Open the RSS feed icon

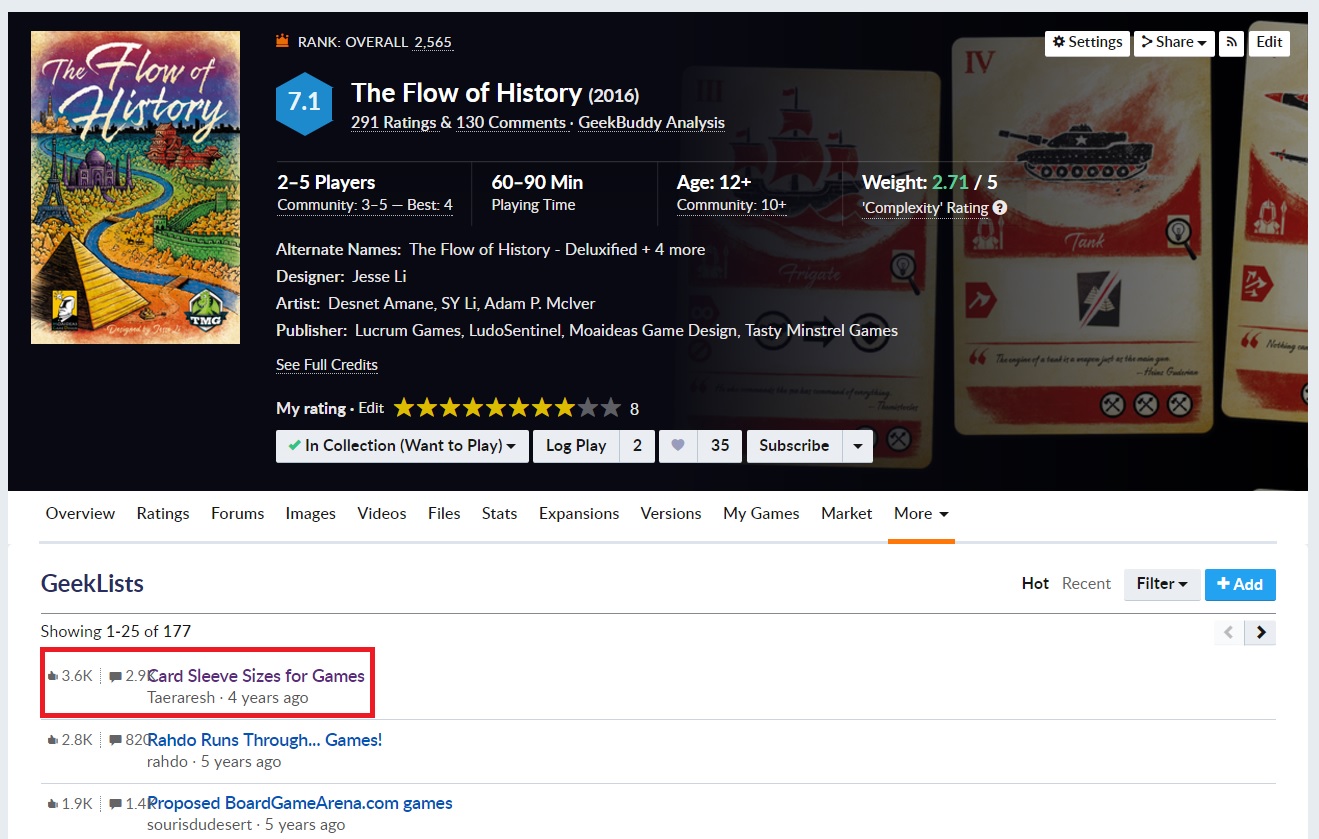pyautogui.click(x=1231, y=43)
